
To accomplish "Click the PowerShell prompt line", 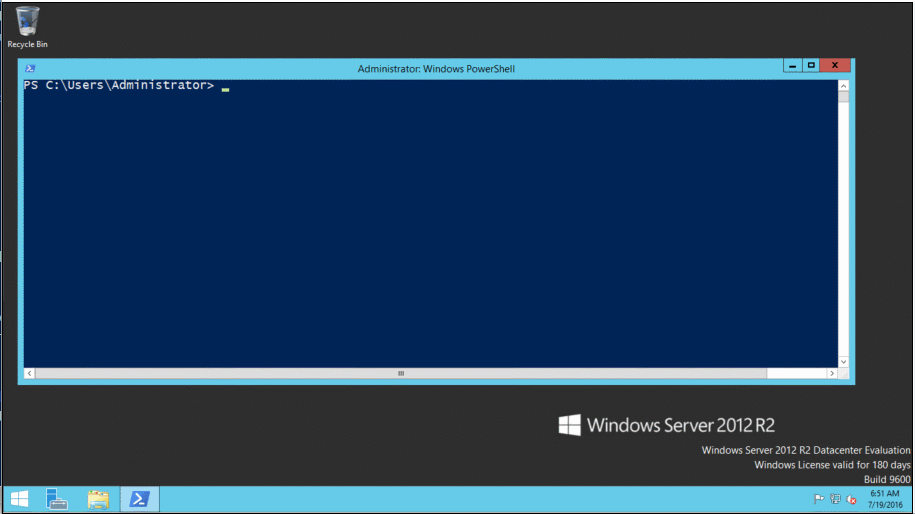I will point(127,86).
